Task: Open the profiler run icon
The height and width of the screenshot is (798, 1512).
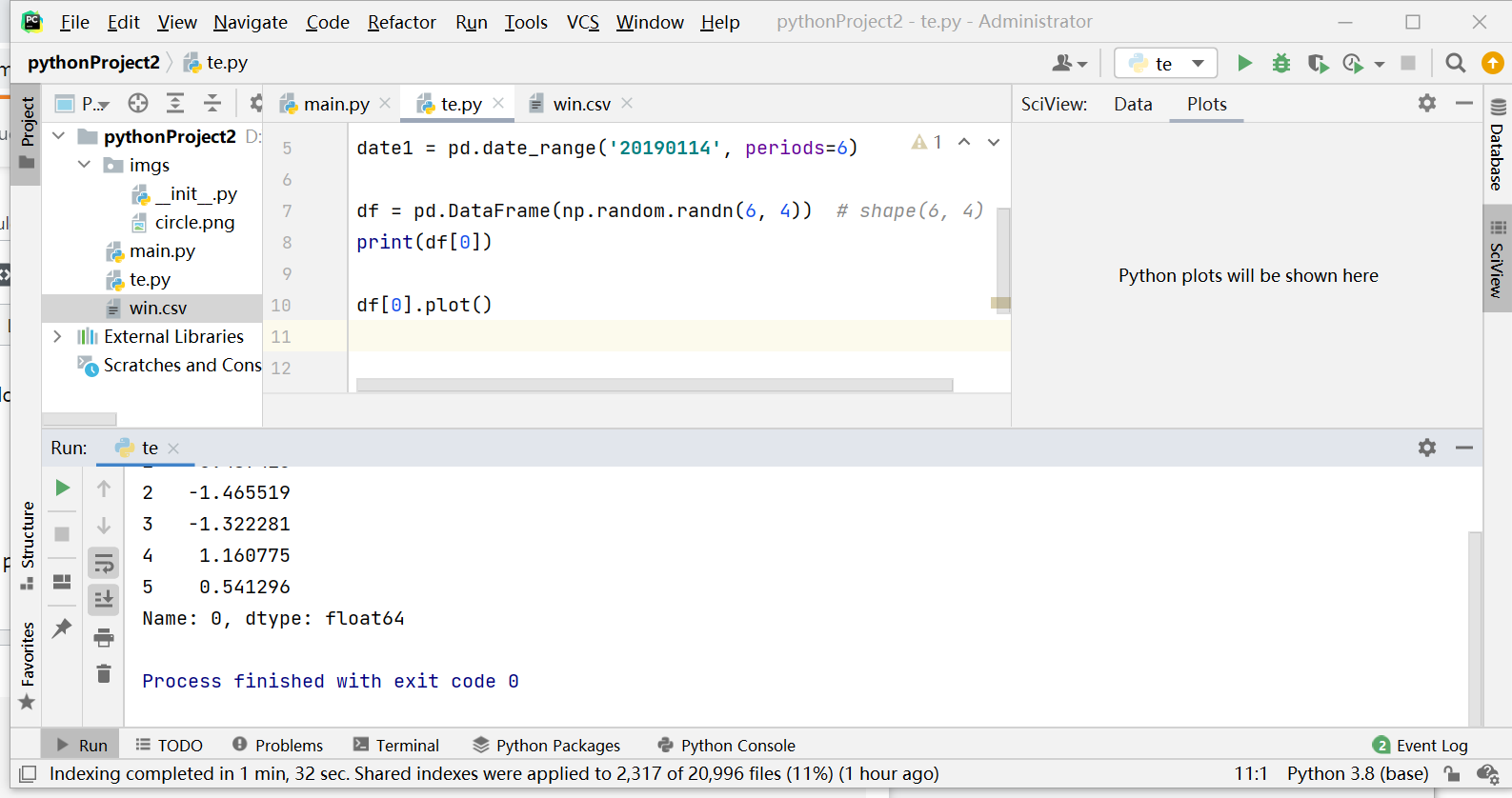Action: coord(1353,63)
